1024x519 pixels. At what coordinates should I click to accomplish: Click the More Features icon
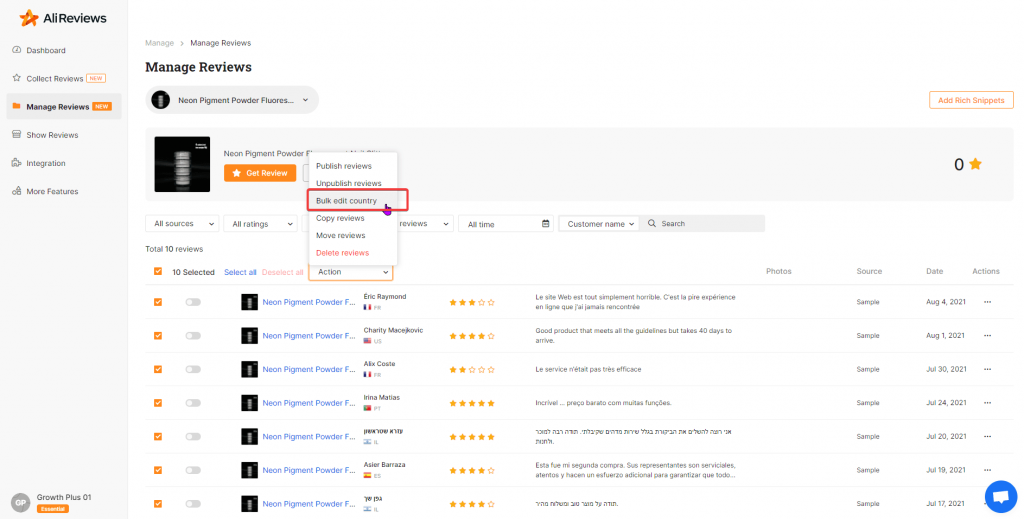(16, 191)
